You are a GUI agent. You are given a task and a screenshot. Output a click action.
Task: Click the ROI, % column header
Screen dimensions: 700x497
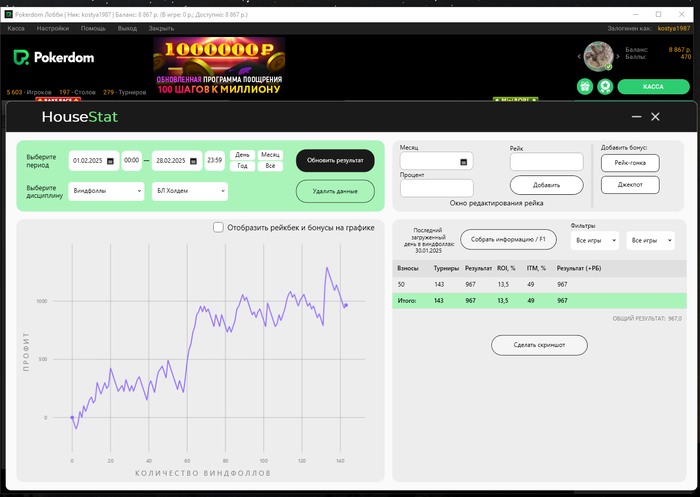coord(506,268)
